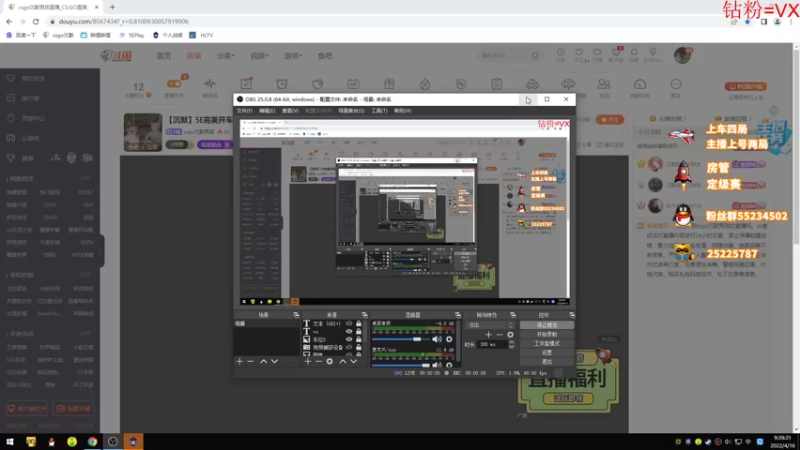Click the Studio Mode button in OBS controls

click(546, 343)
